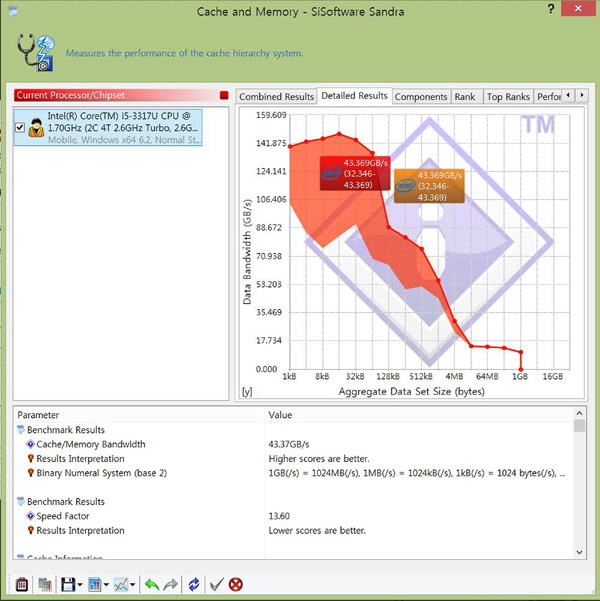The image size is (600, 601).
Task: Open the bar chart icon dropdown arrow
Action: [106, 585]
